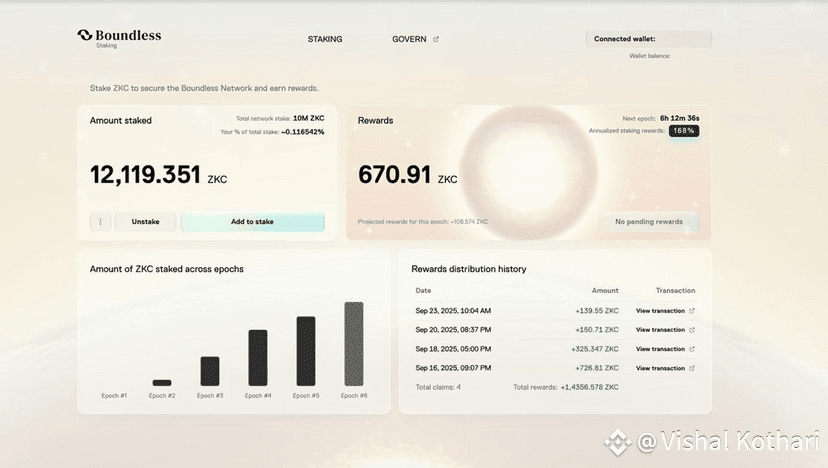Open external icon for Sep 18 transaction
Viewport: 828px width, 468px height.
[692, 349]
